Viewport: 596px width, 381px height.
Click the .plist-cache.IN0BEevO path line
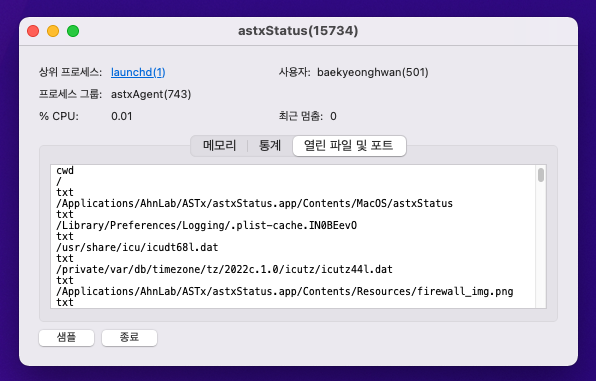point(206,225)
